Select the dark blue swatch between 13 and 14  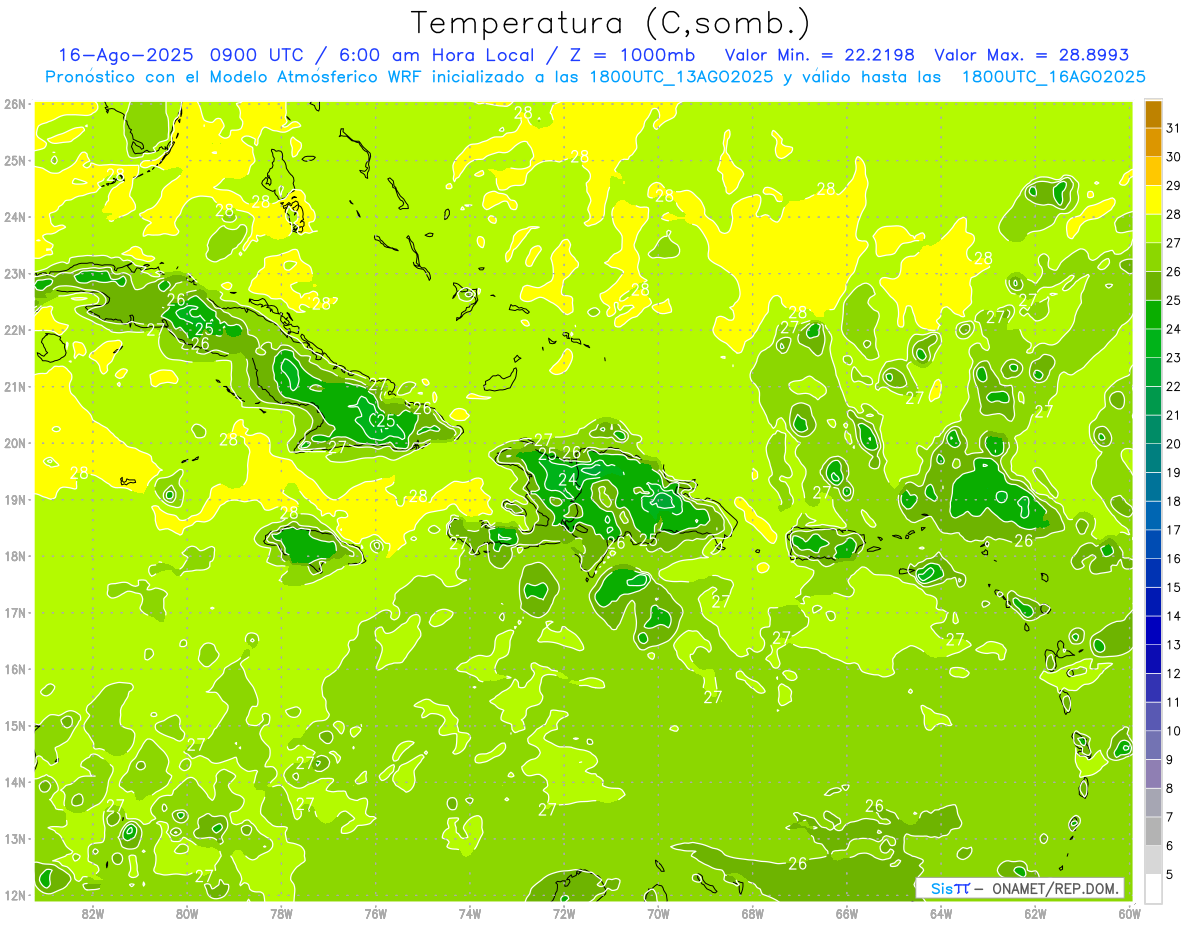click(x=1154, y=630)
